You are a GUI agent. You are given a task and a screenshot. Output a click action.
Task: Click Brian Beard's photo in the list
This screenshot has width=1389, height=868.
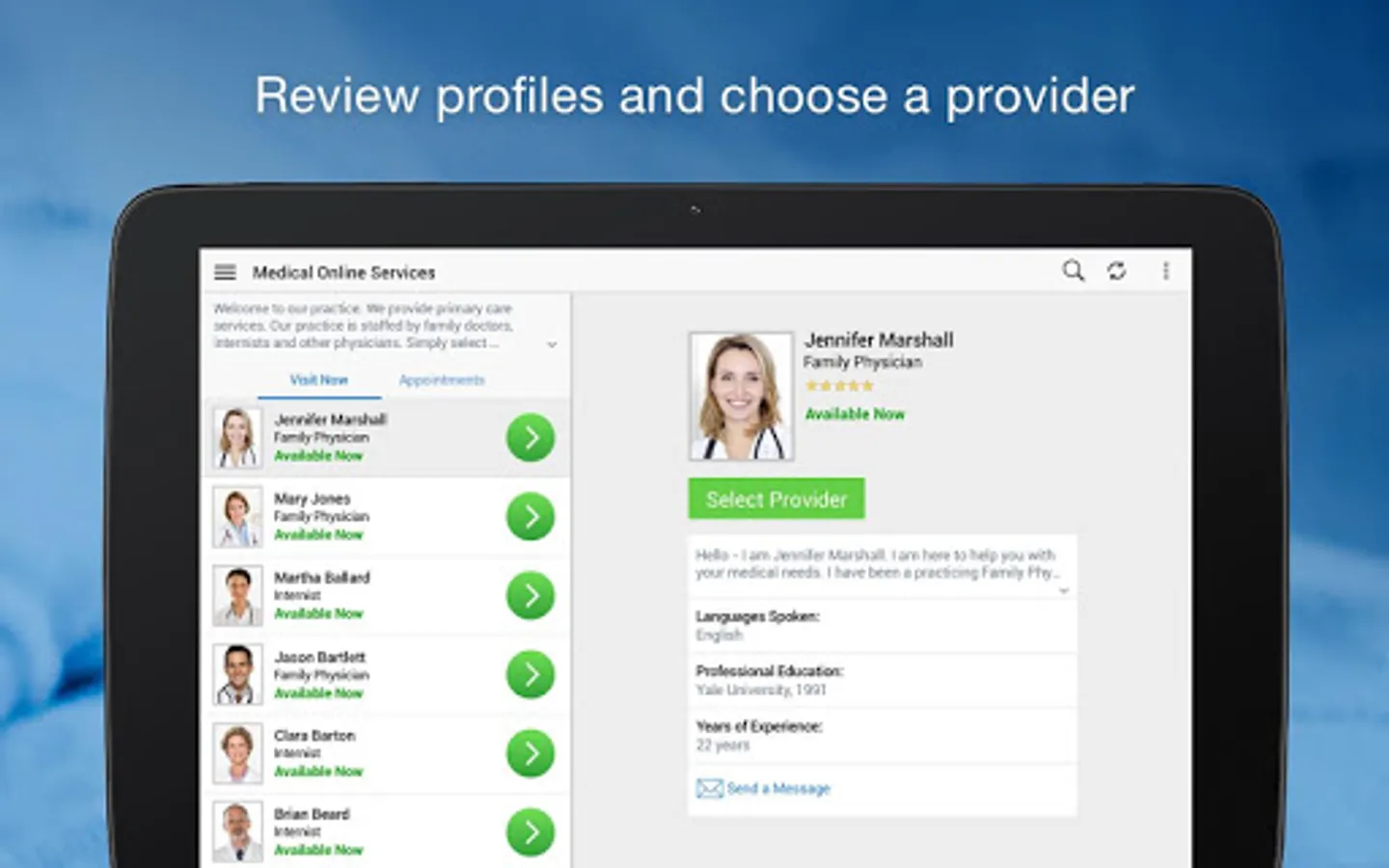pyautogui.click(x=237, y=832)
